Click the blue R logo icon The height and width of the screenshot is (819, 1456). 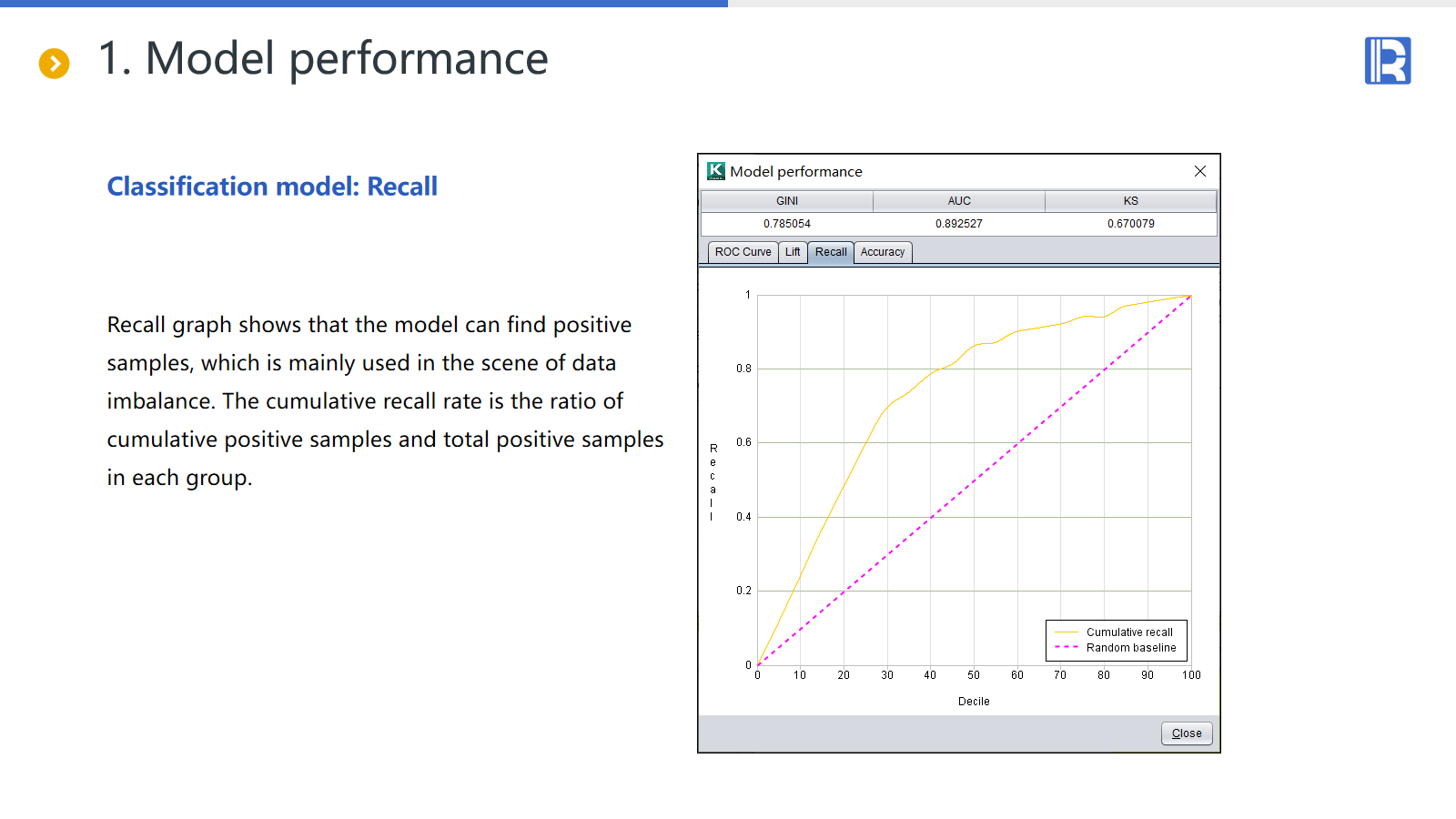coord(1387,61)
